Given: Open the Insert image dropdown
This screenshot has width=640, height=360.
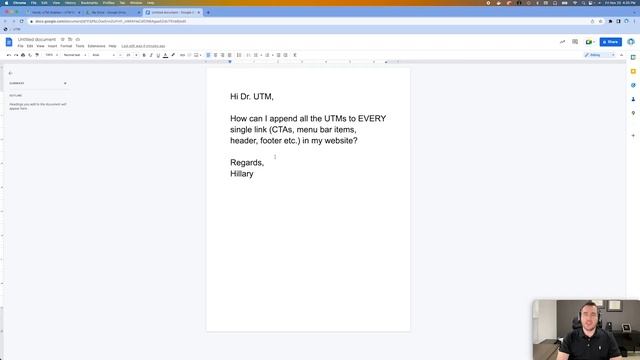Looking at the screenshot, I should tap(197, 55).
